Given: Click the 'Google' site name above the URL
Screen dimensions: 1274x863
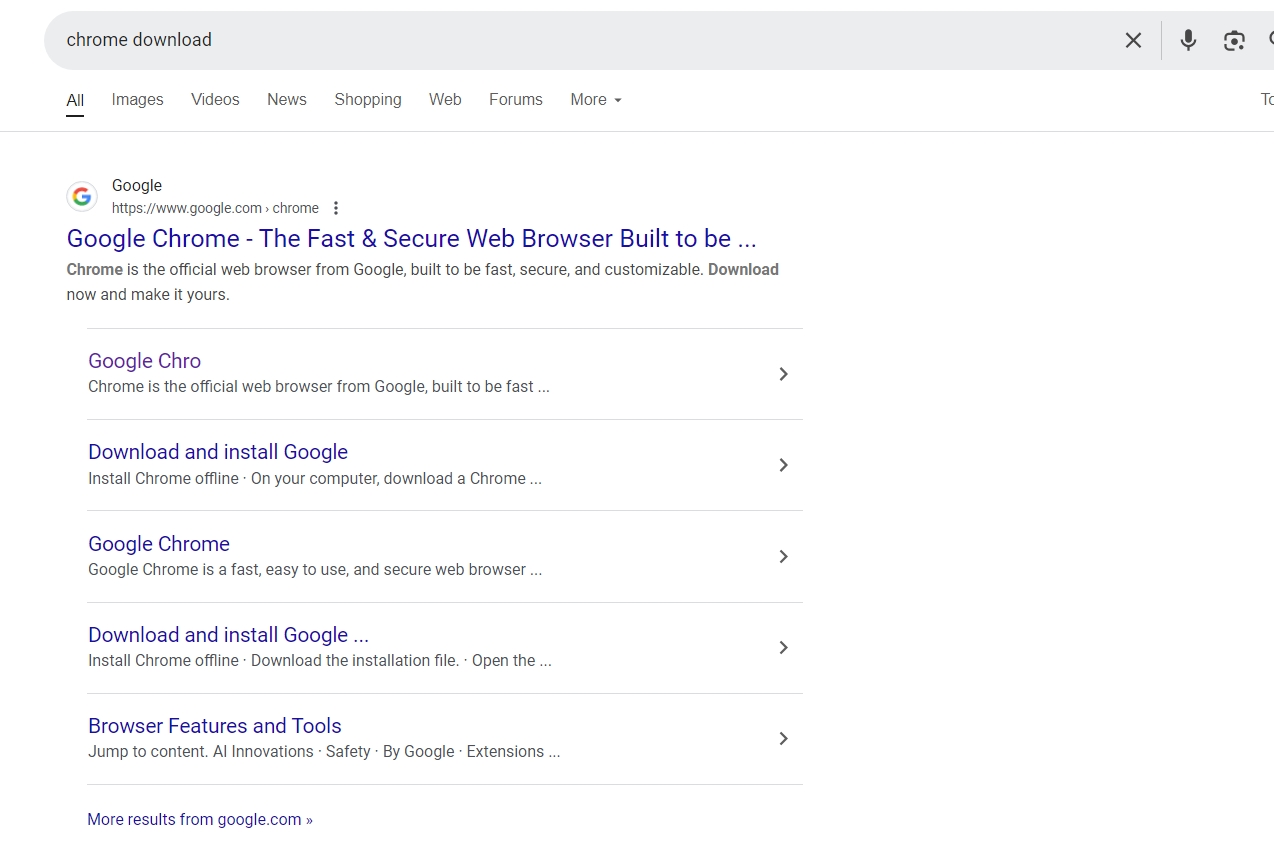Looking at the screenshot, I should (x=137, y=185).
